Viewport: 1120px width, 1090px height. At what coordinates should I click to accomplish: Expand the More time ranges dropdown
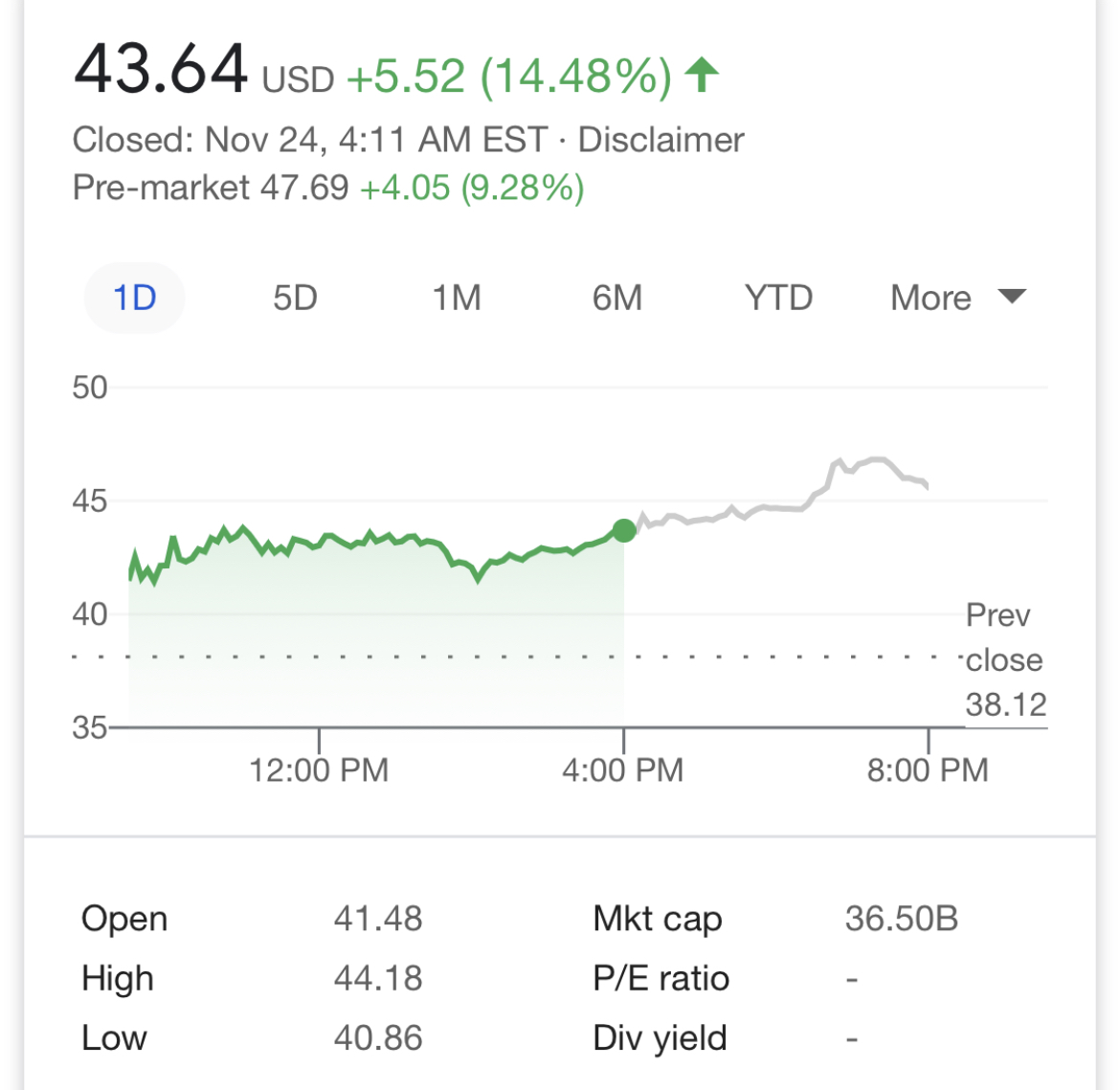[930, 299]
